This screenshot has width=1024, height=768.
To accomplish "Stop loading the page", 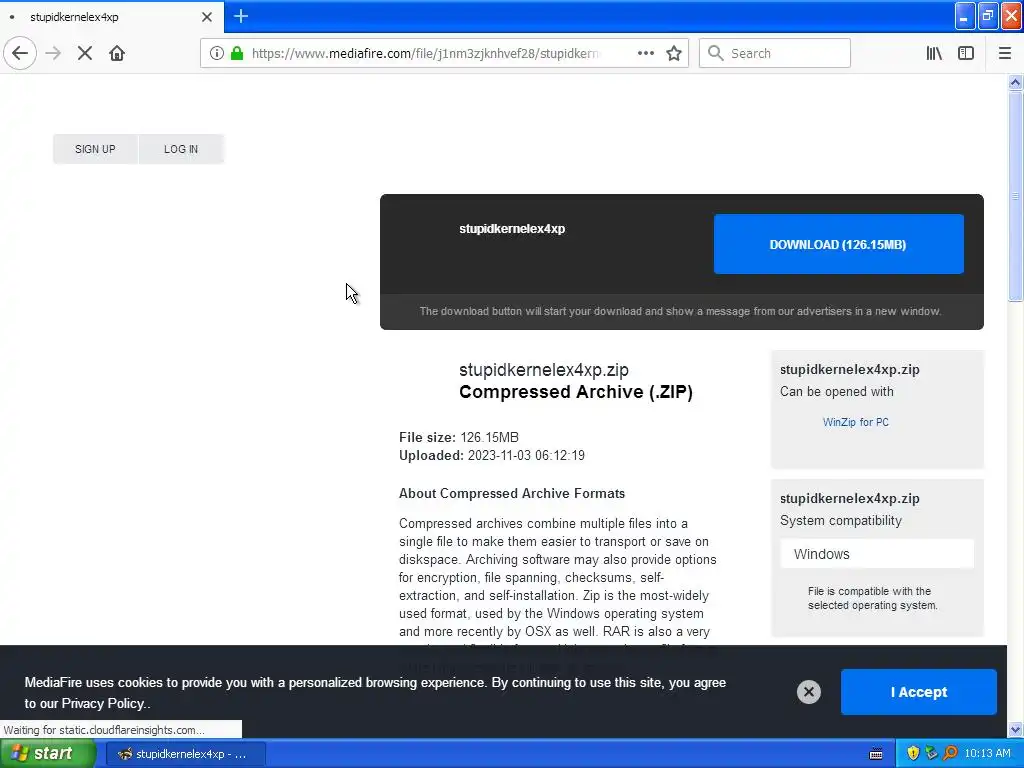I will (x=85, y=54).
